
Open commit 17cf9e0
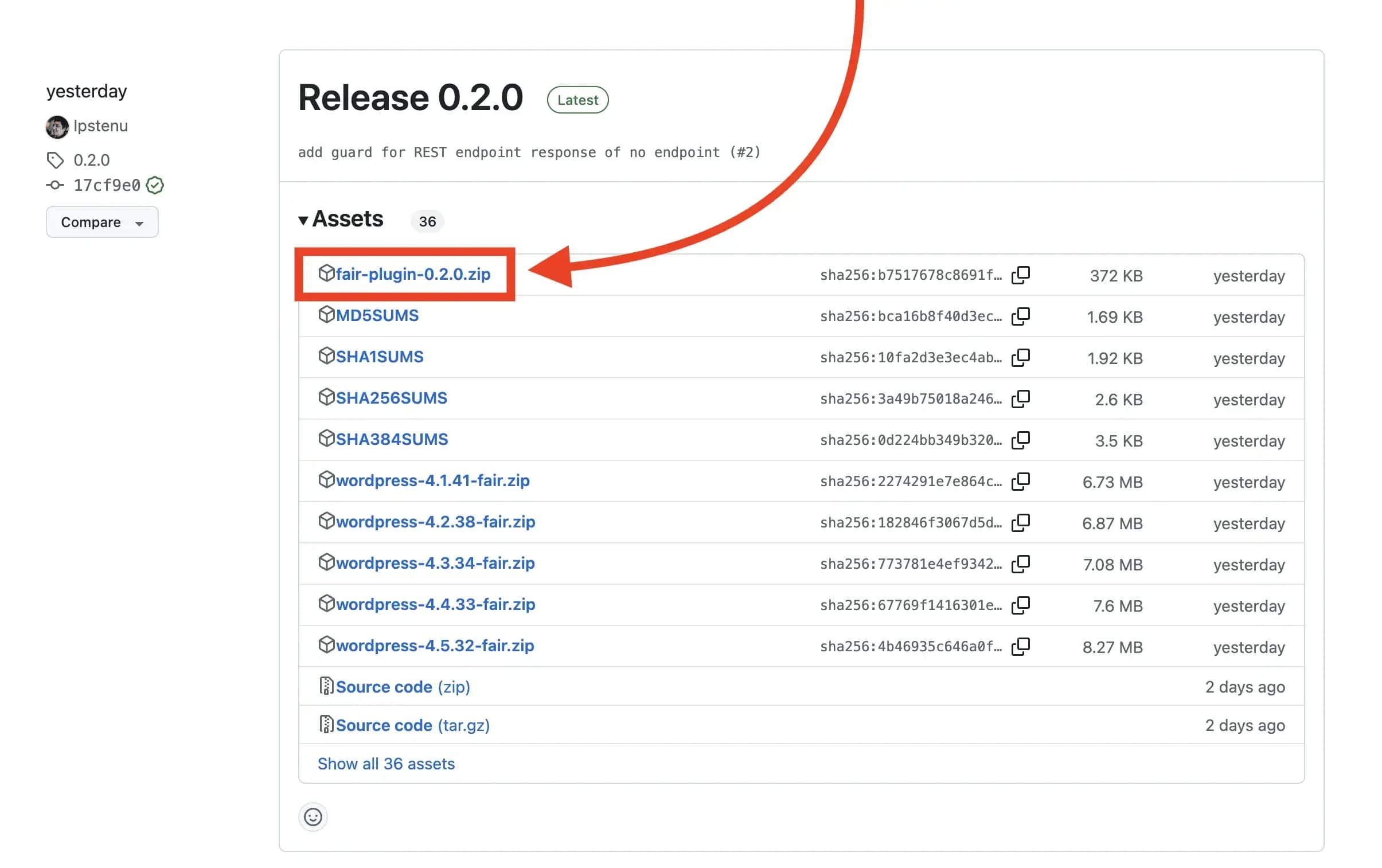(107, 185)
